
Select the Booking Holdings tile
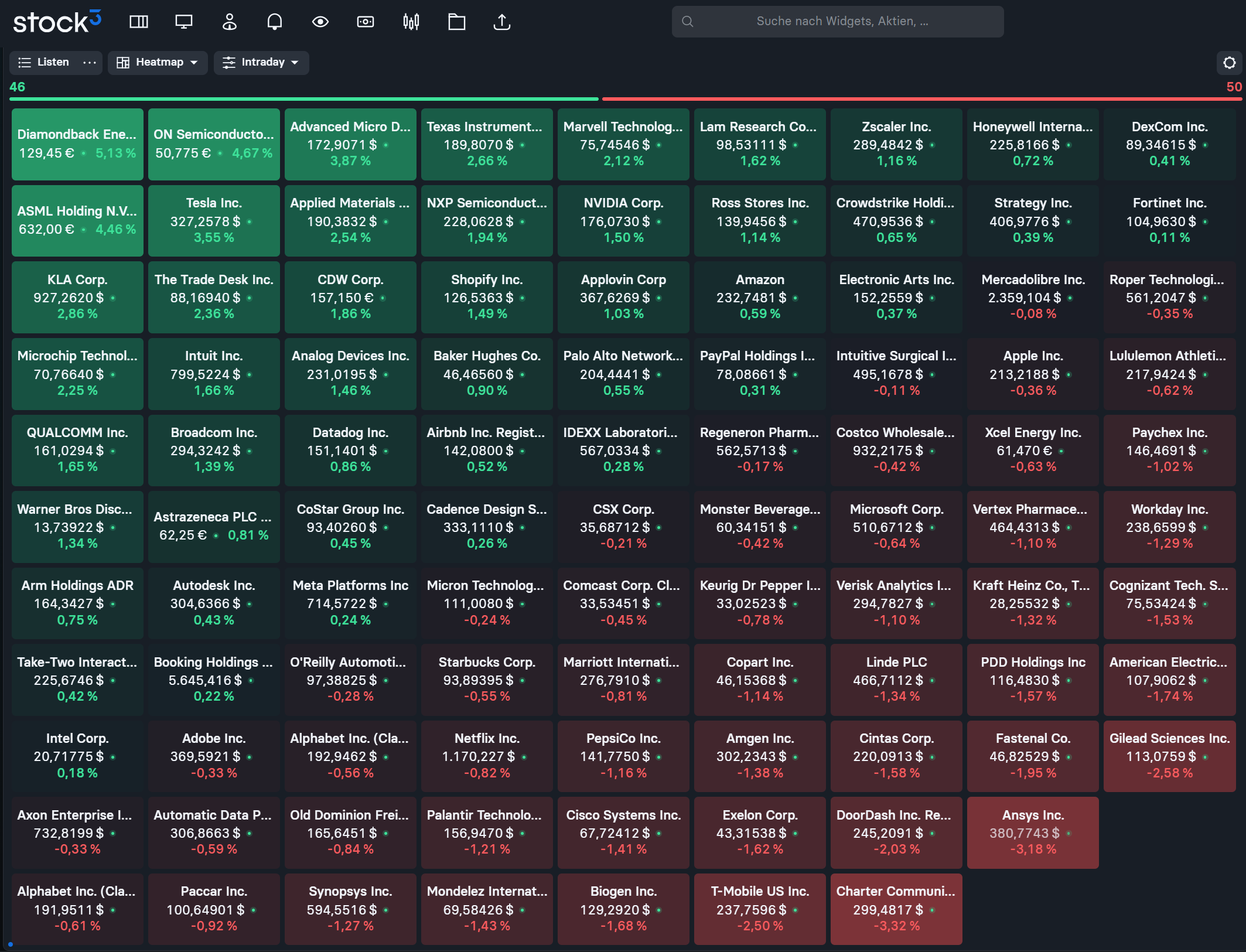(x=214, y=680)
